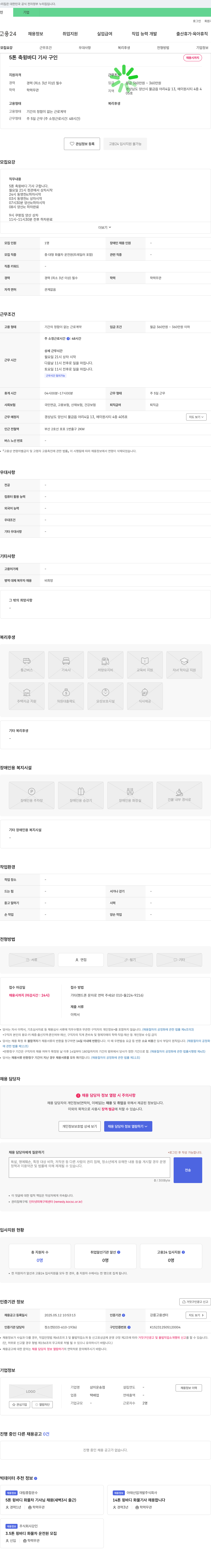The image size is (211, 1568).
Task: Click the 기숙사 benefit icon
Action: coord(66,665)
